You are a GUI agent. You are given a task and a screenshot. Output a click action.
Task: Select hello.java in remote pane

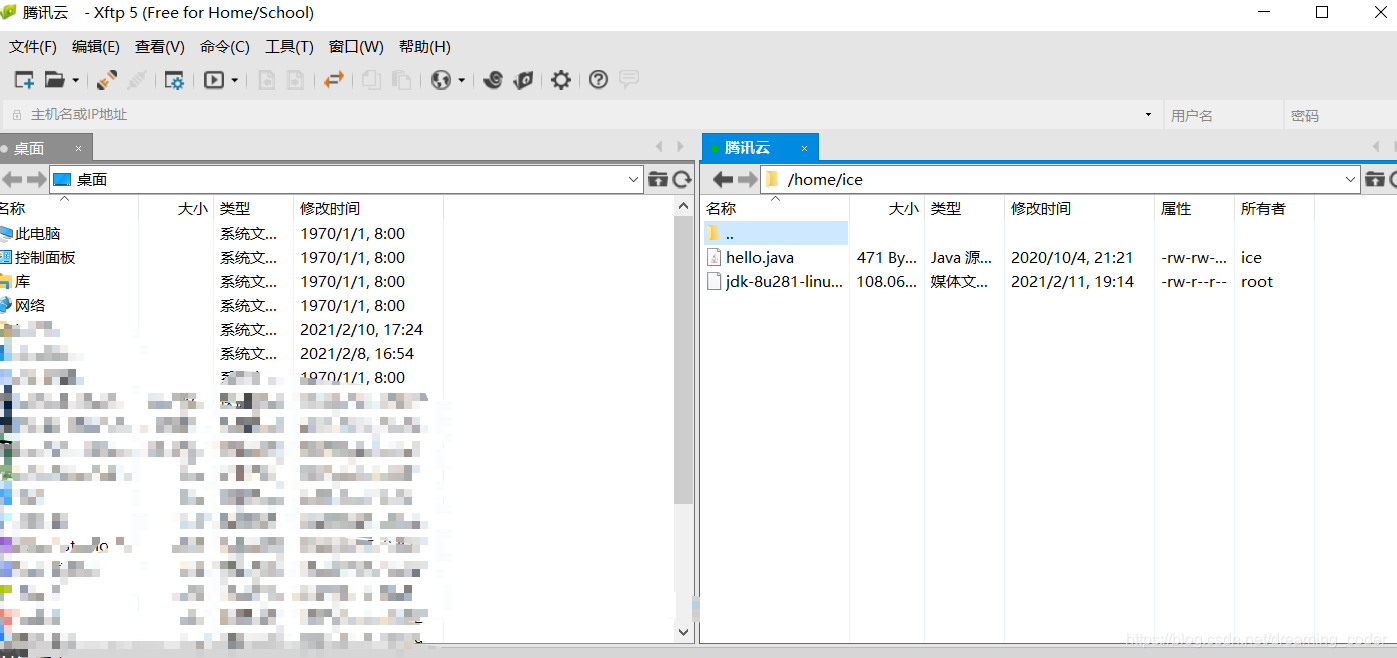coord(760,257)
